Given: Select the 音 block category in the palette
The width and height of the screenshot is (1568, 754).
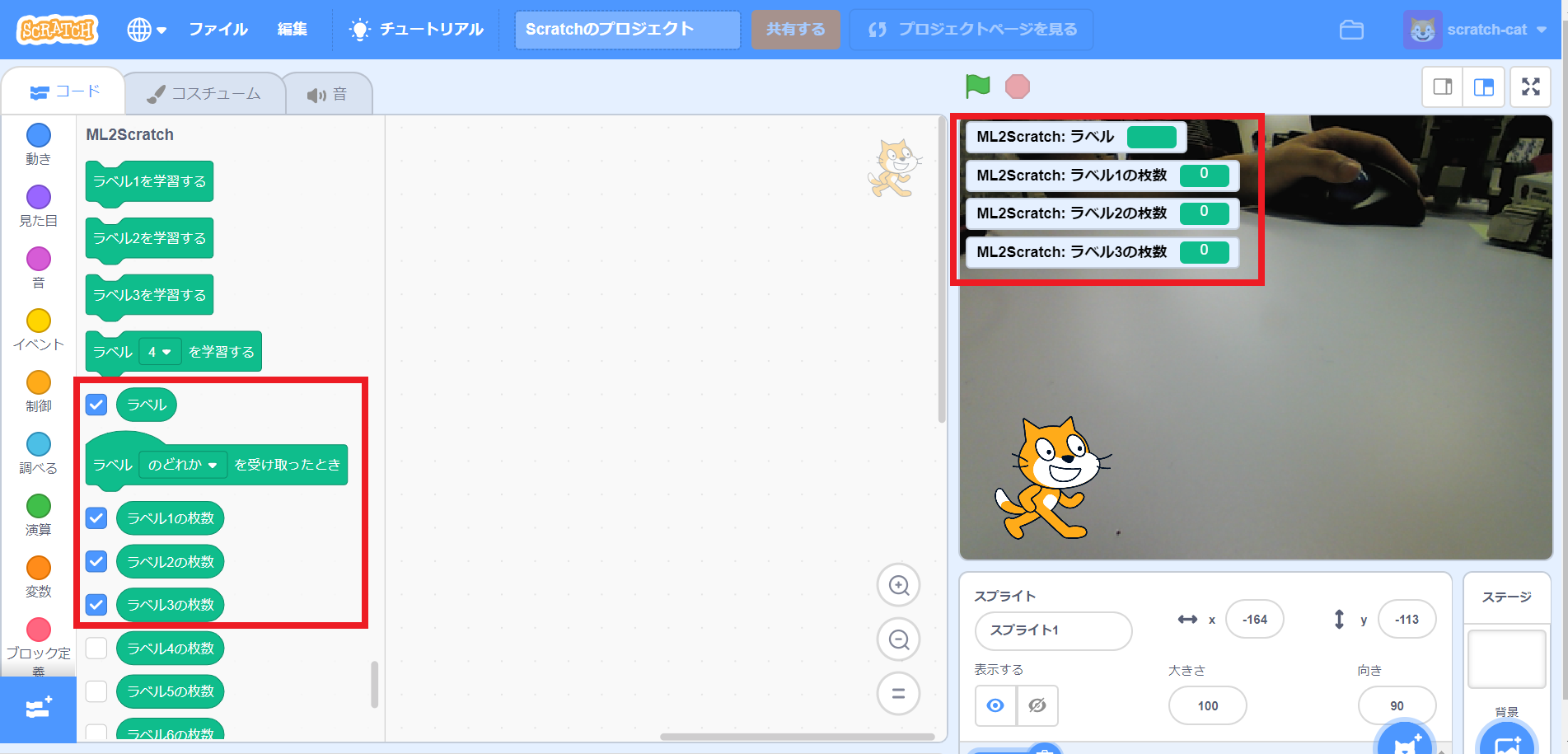Looking at the screenshot, I should click(39, 268).
